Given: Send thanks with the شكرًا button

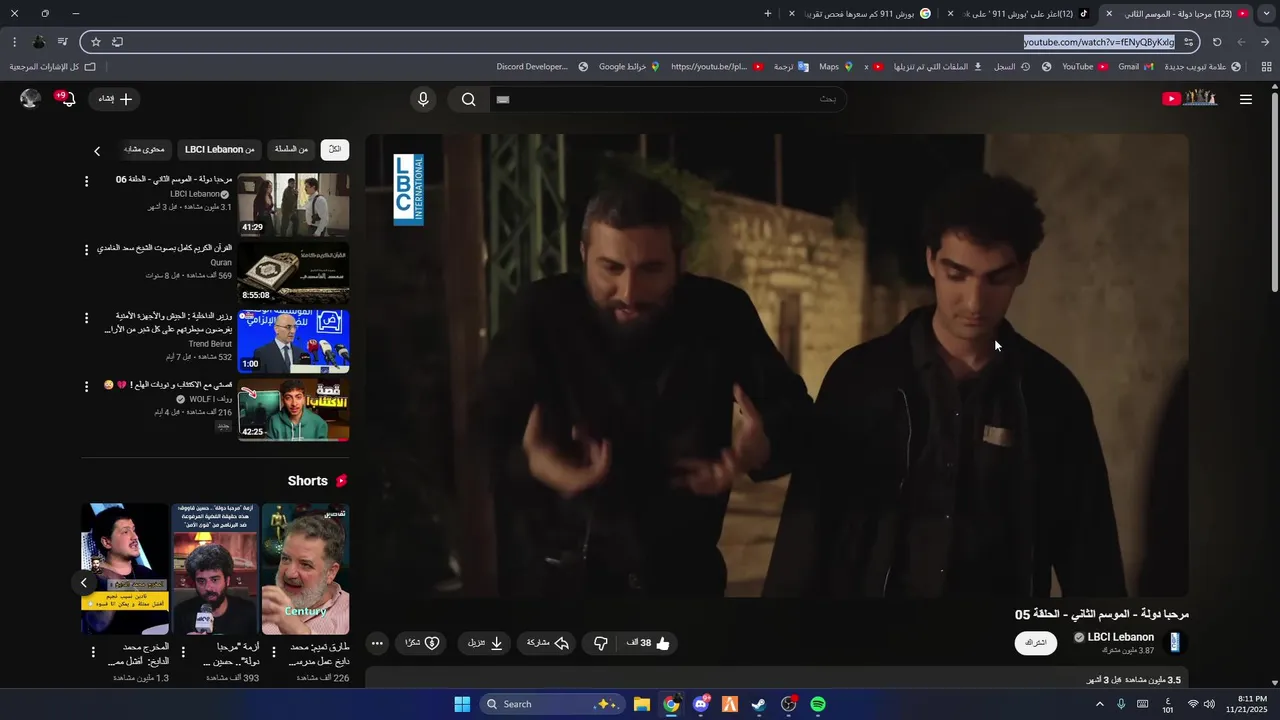Looking at the screenshot, I should [x=422, y=643].
